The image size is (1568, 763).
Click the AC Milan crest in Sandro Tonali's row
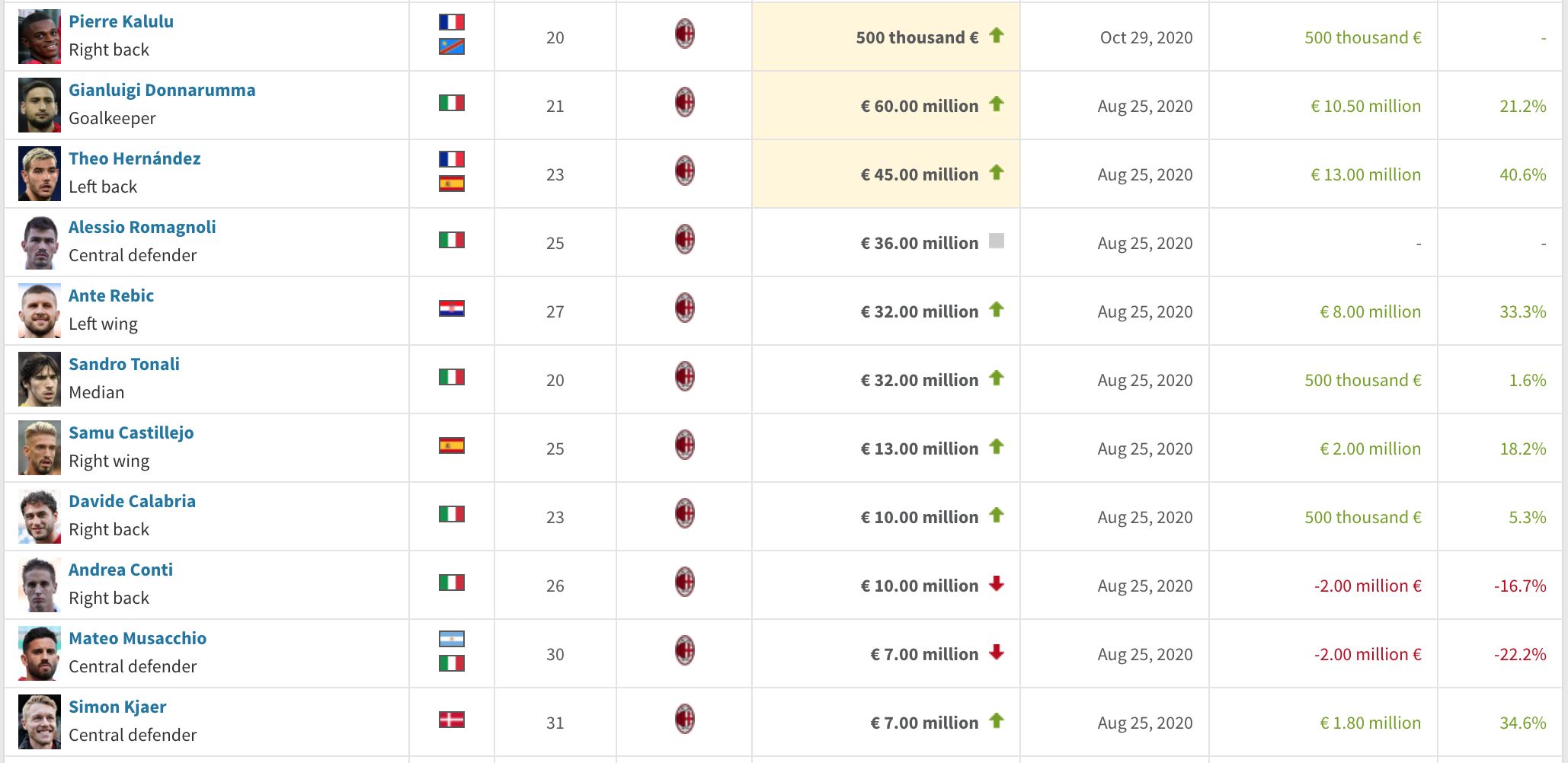click(x=684, y=377)
